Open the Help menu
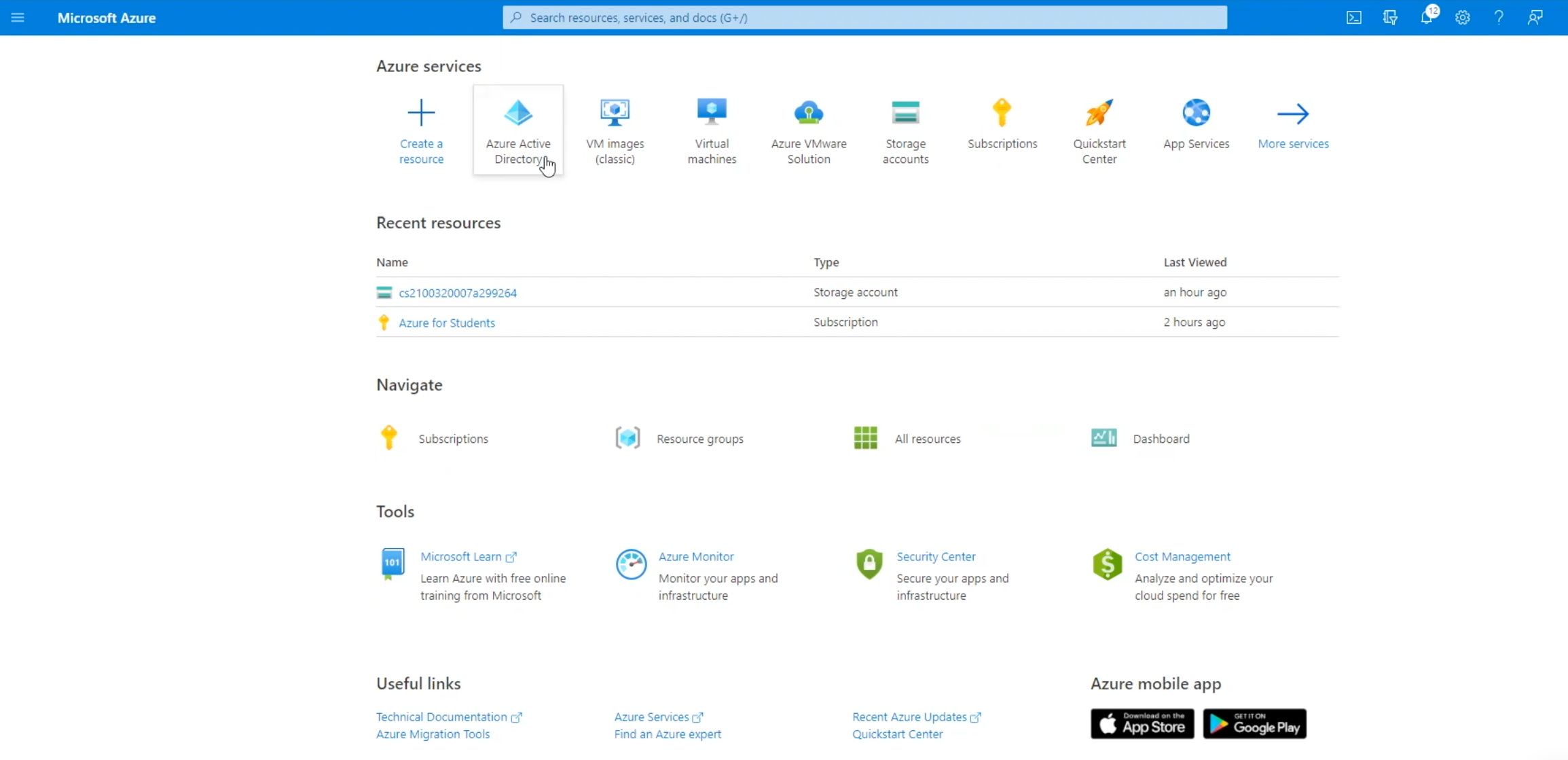The height and width of the screenshot is (760, 1568). [x=1499, y=17]
